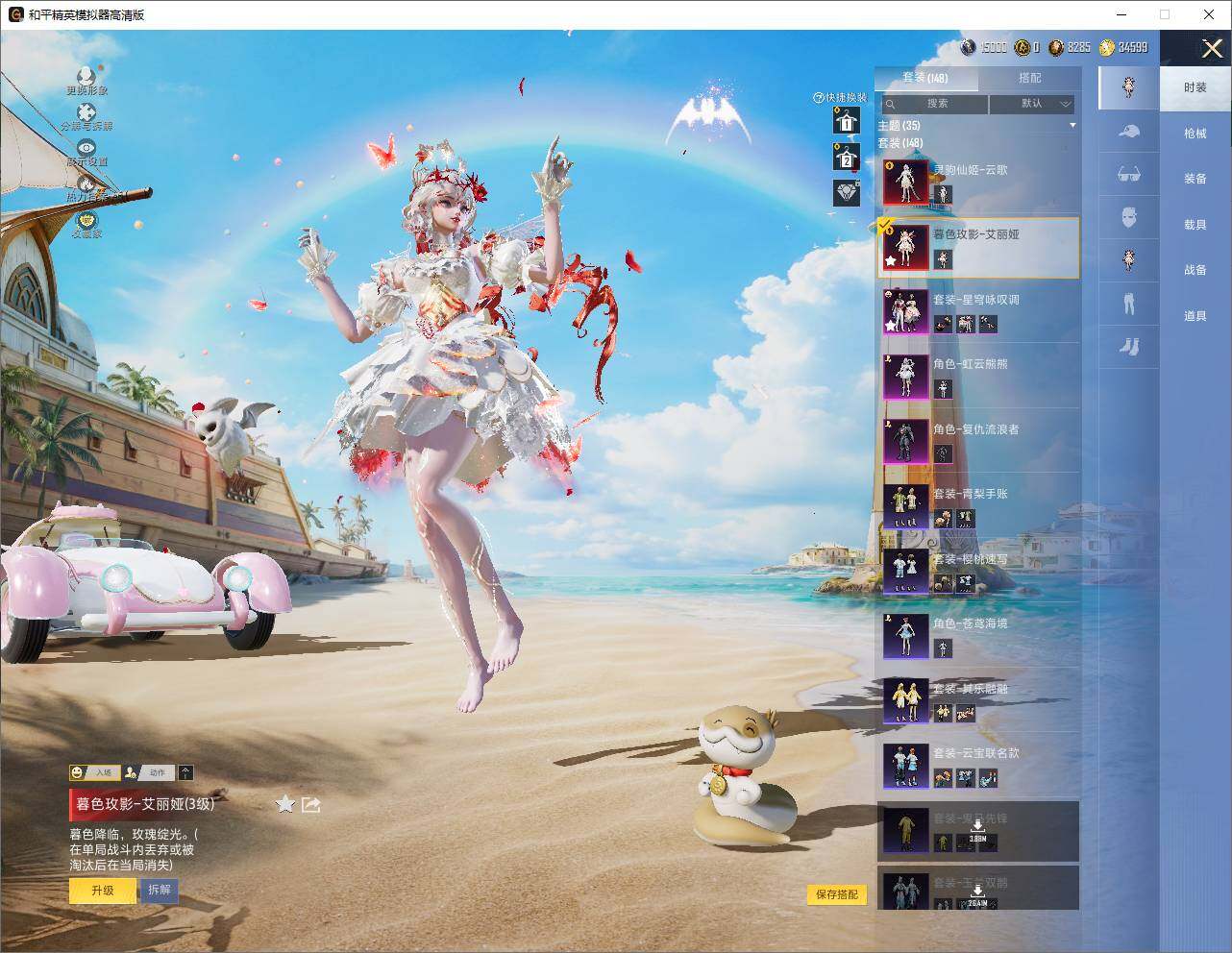Click the 搜索 search field

point(934,104)
